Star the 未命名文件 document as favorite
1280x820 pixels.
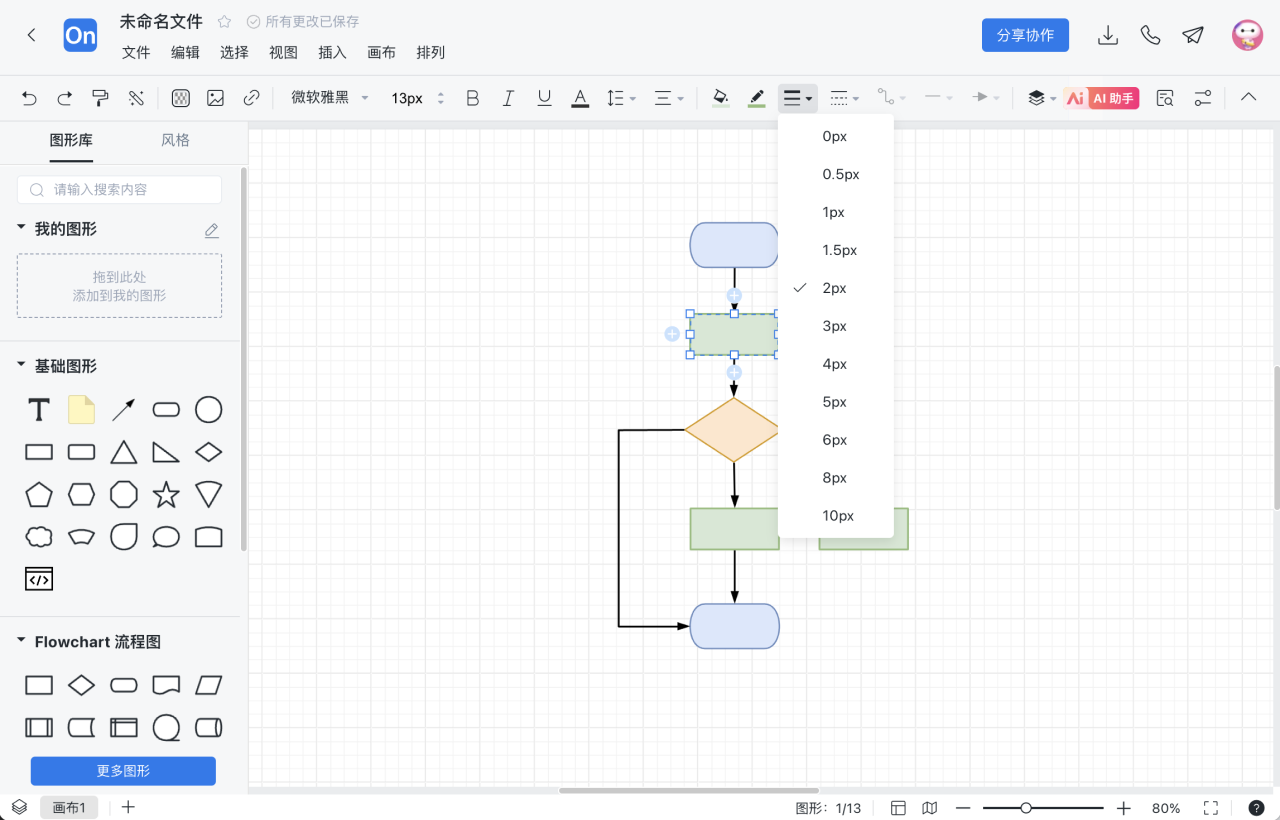pyautogui.click(x=225, y=21)
